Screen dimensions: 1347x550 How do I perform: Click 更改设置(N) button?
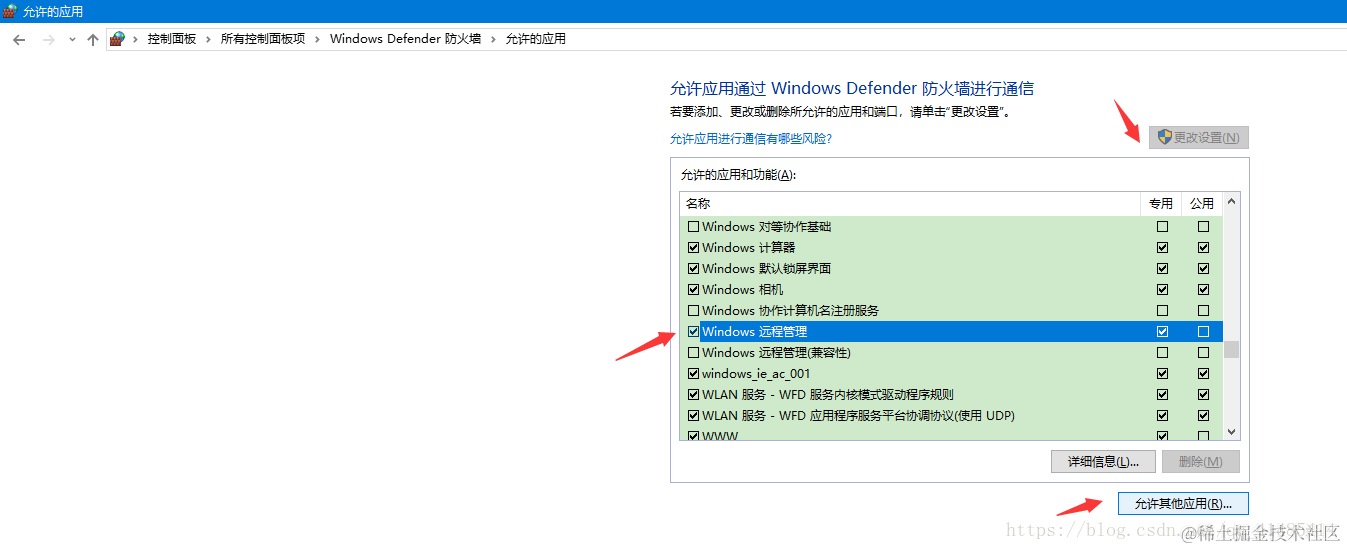pyautogui.click(x=1198, y=137)
